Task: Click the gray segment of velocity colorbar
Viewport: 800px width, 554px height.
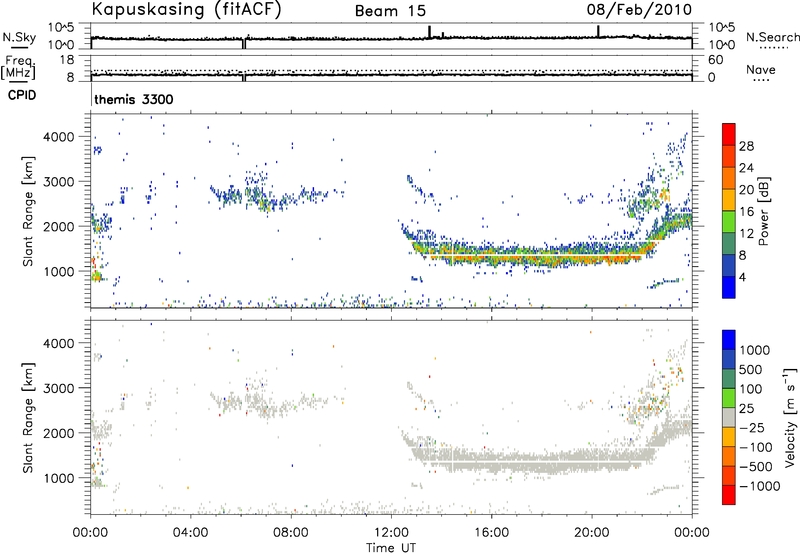Action: point(729,417)
